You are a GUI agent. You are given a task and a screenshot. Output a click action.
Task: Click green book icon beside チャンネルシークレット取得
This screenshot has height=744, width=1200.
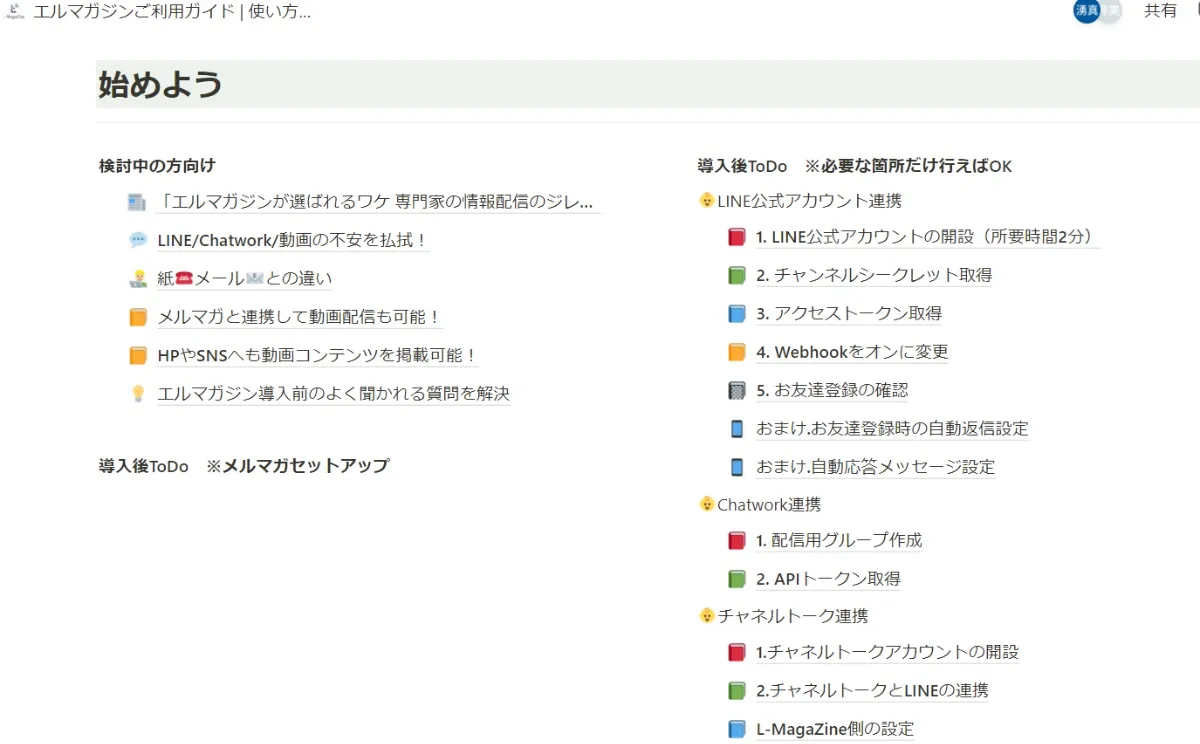pyautogui.click(x=737, y=275)
